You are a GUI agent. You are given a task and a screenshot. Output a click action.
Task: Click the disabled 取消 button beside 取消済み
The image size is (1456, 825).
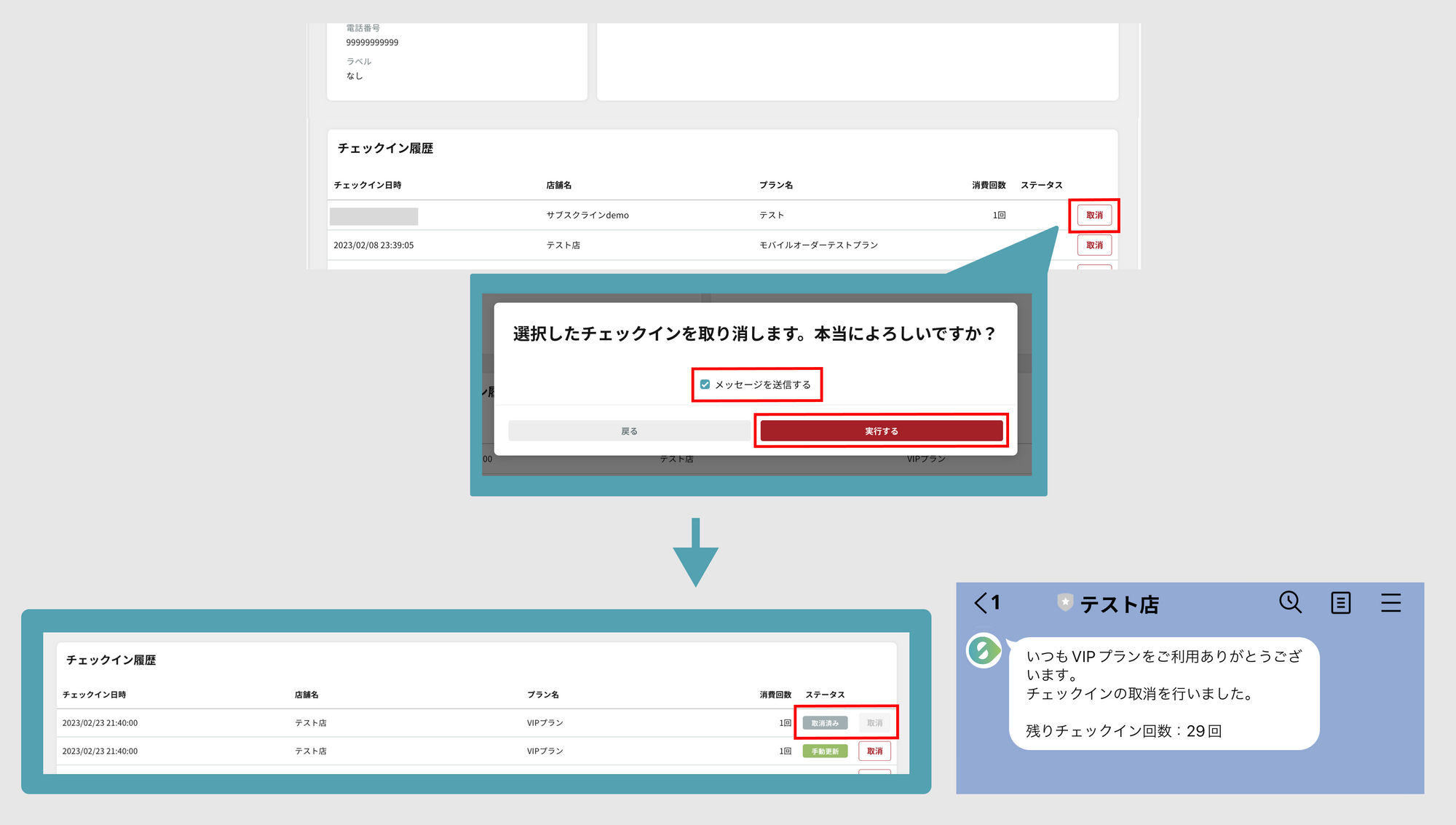(x=874, y=723)
